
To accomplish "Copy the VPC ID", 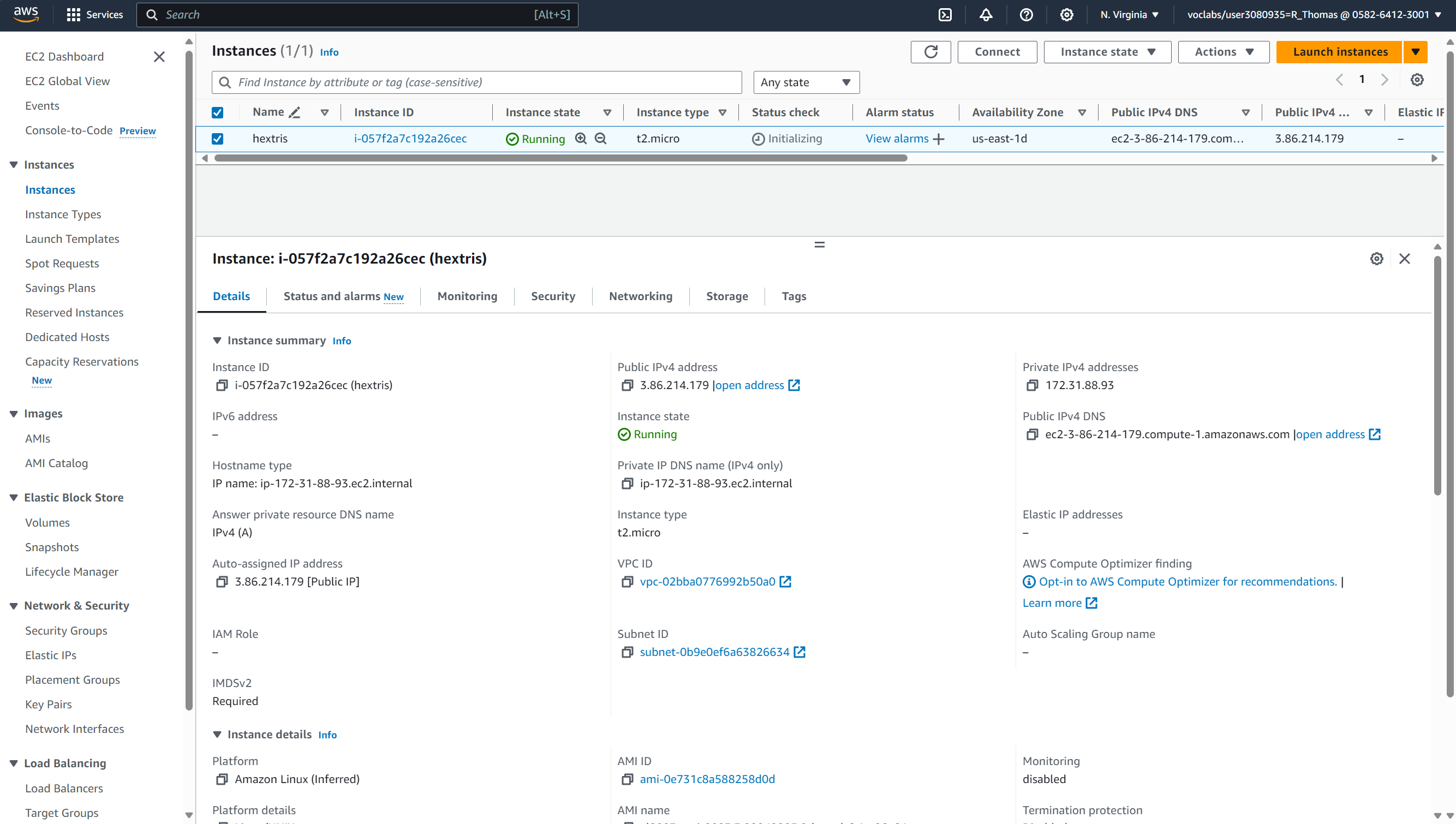I will (x=627, y=582).
